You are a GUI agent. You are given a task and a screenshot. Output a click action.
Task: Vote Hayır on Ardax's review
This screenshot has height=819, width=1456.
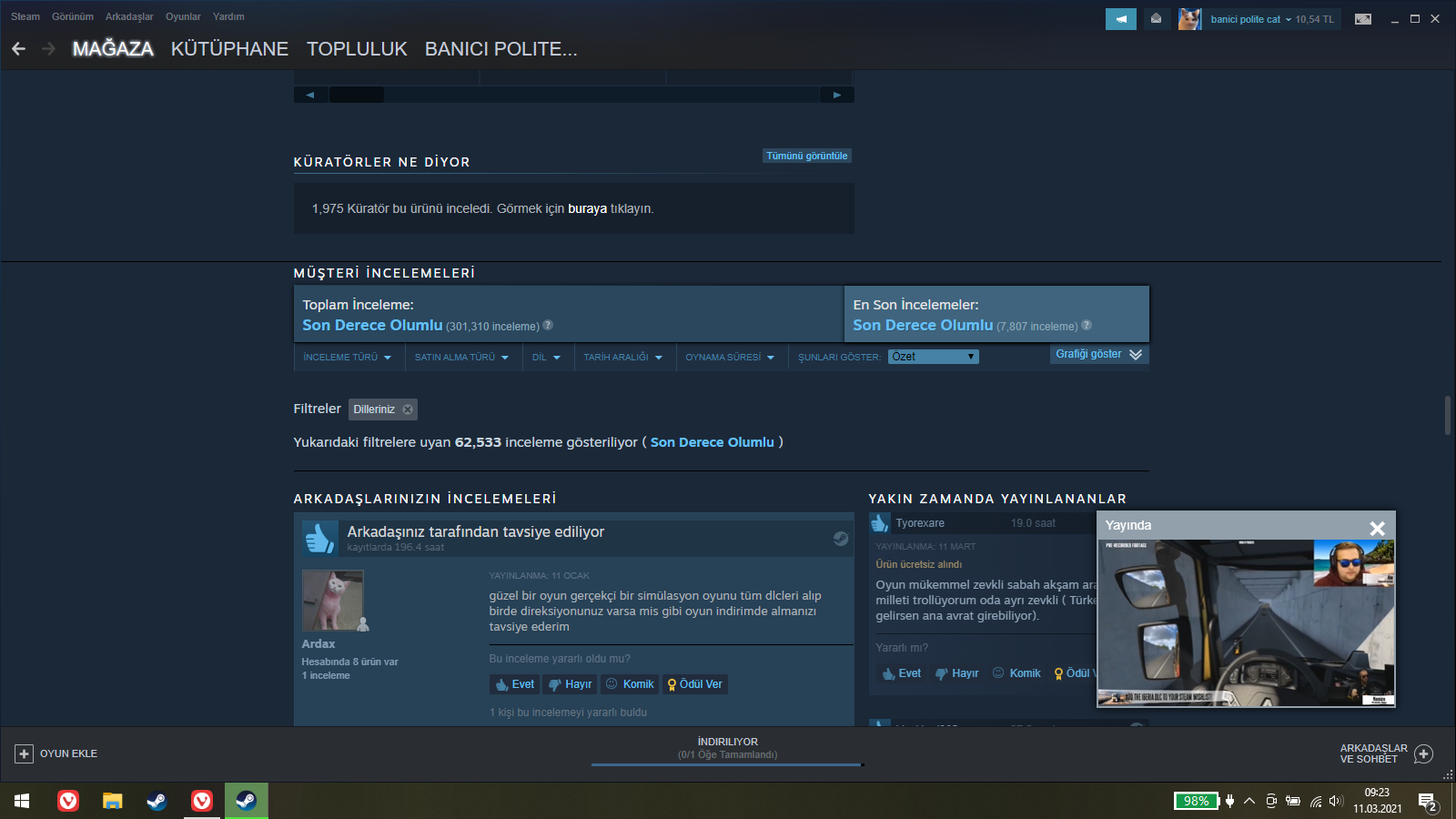(x=570, y=684)
